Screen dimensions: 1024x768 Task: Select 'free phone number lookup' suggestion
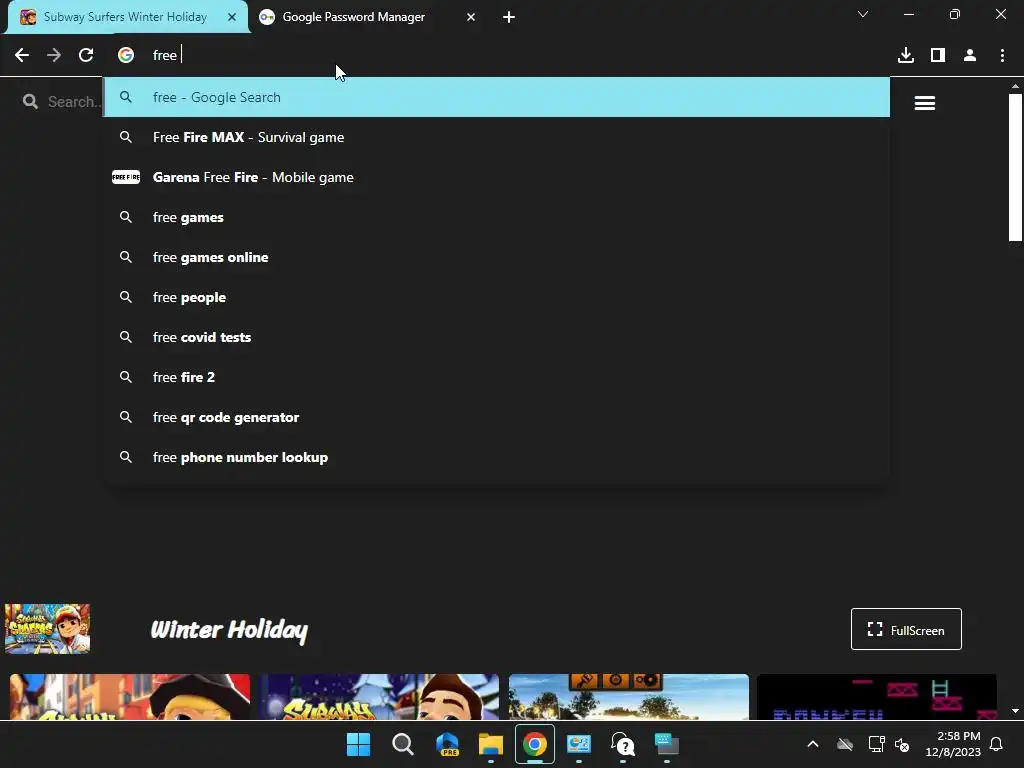(496, 457)
